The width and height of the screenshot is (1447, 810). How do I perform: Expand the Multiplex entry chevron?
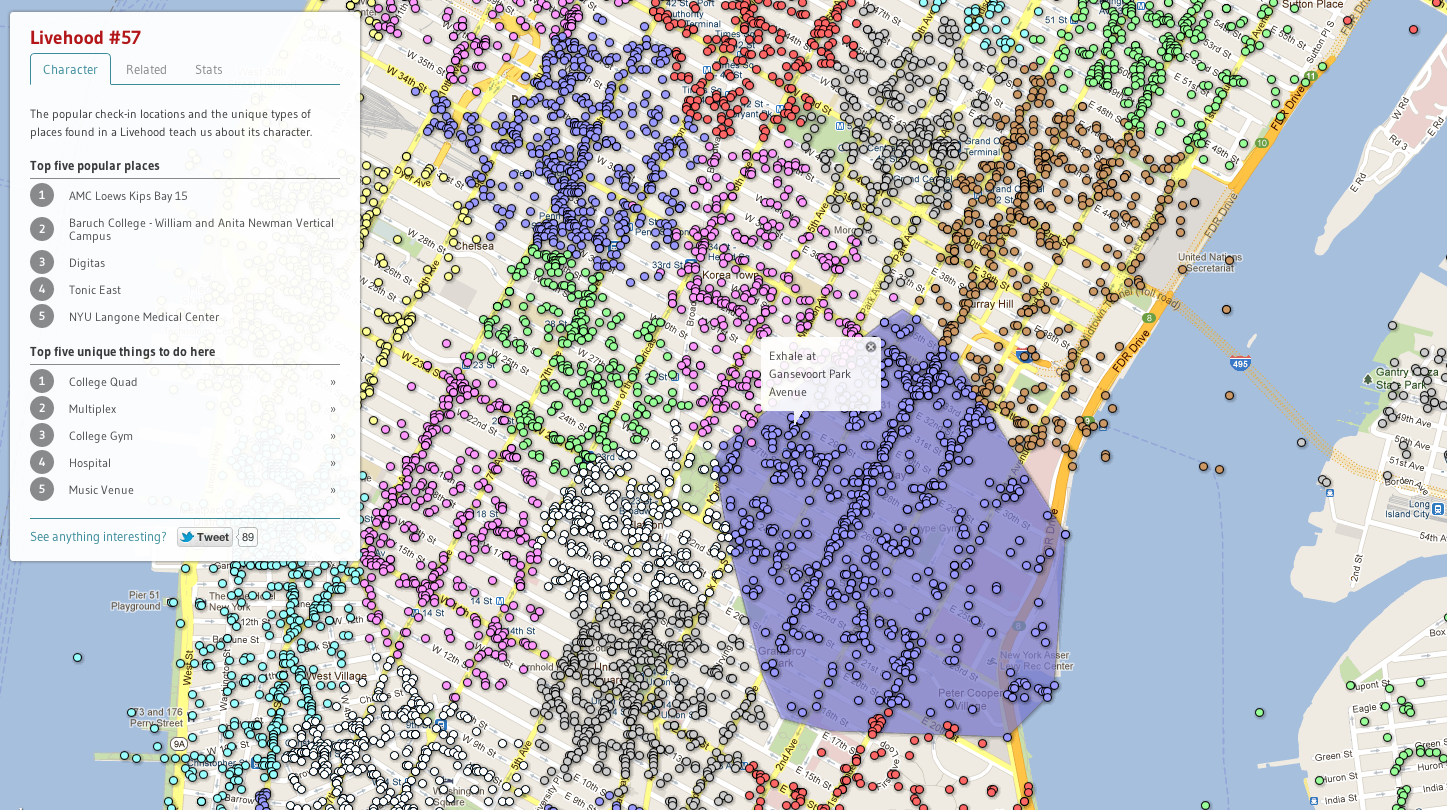tap(333, 409)
